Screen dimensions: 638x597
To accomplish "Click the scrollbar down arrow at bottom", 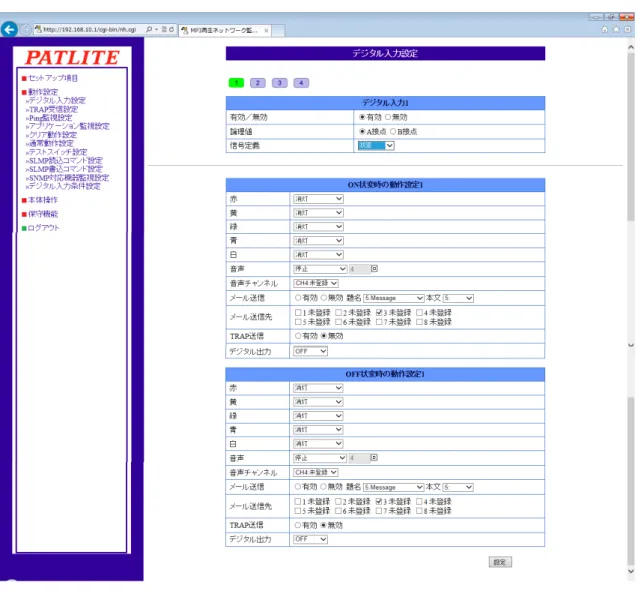I will (x=631, y=571).
